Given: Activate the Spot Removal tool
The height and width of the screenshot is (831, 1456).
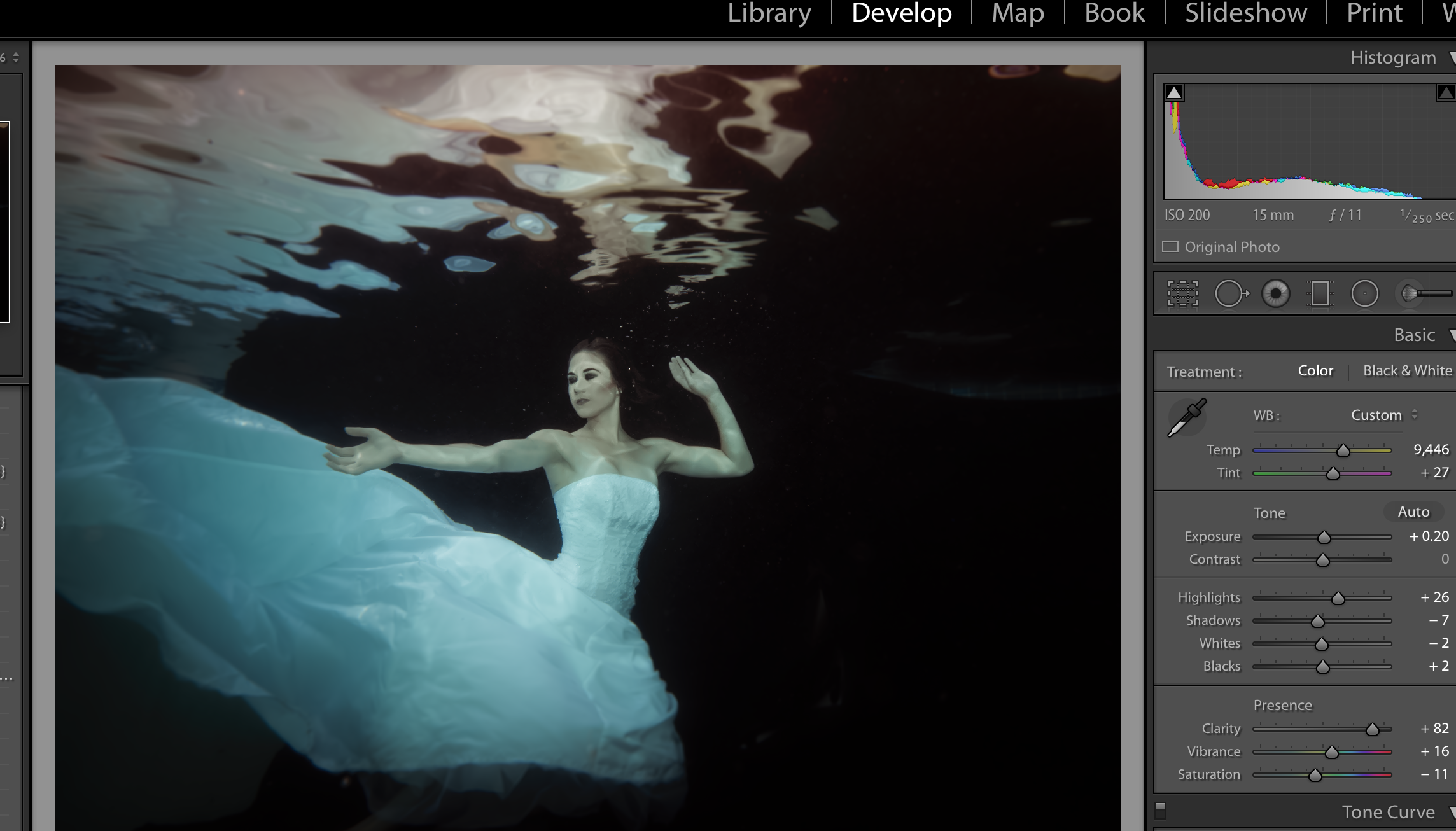Looking at the screenshot, I should pyautogui.click(x=1229, y=294).
